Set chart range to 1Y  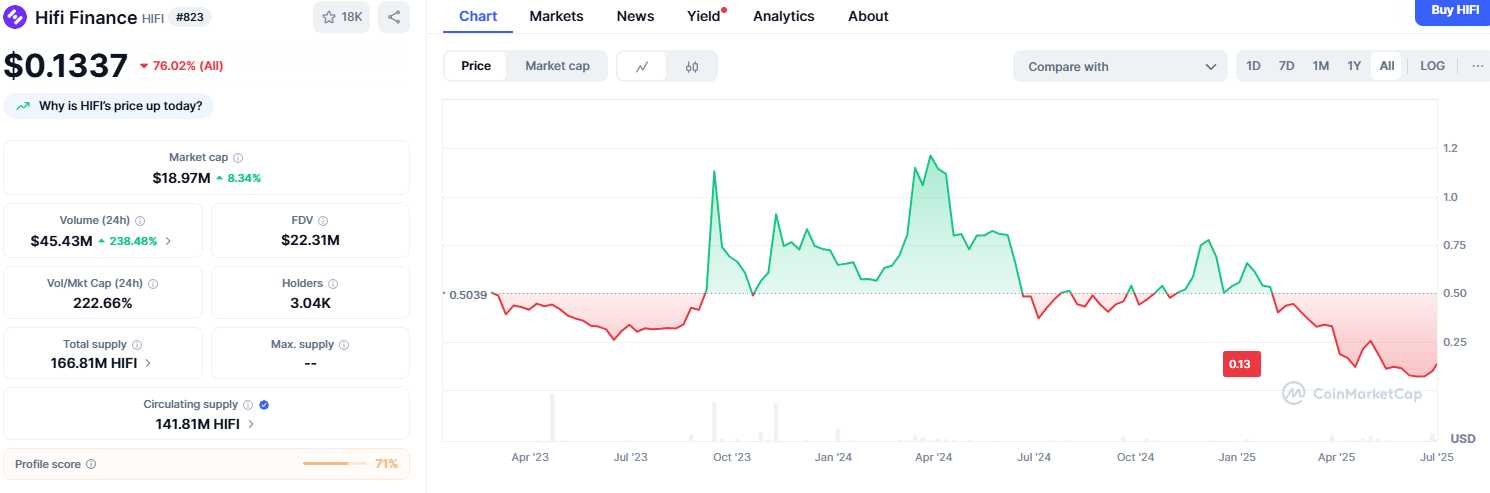[1354, 66]
